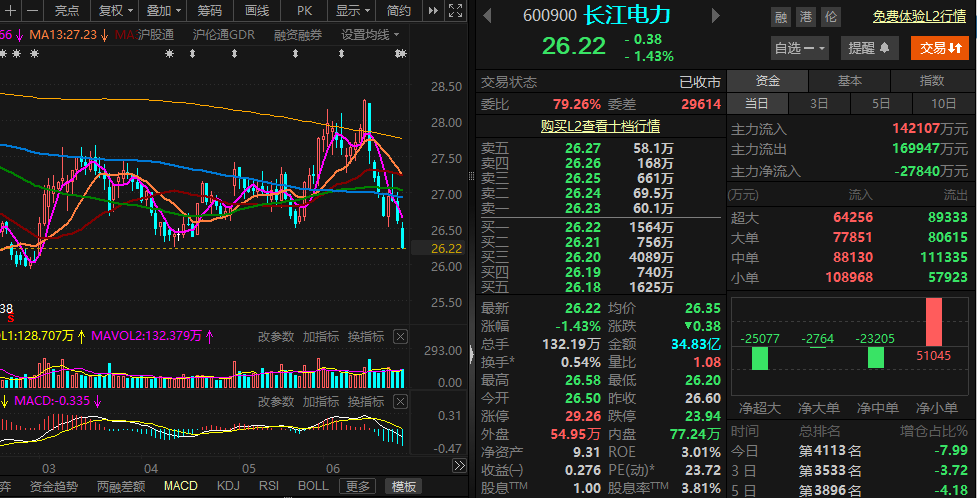Click the 港 badge next to stock name
Viewport: 977px width, 498px height.
click(x=806, y=17)
